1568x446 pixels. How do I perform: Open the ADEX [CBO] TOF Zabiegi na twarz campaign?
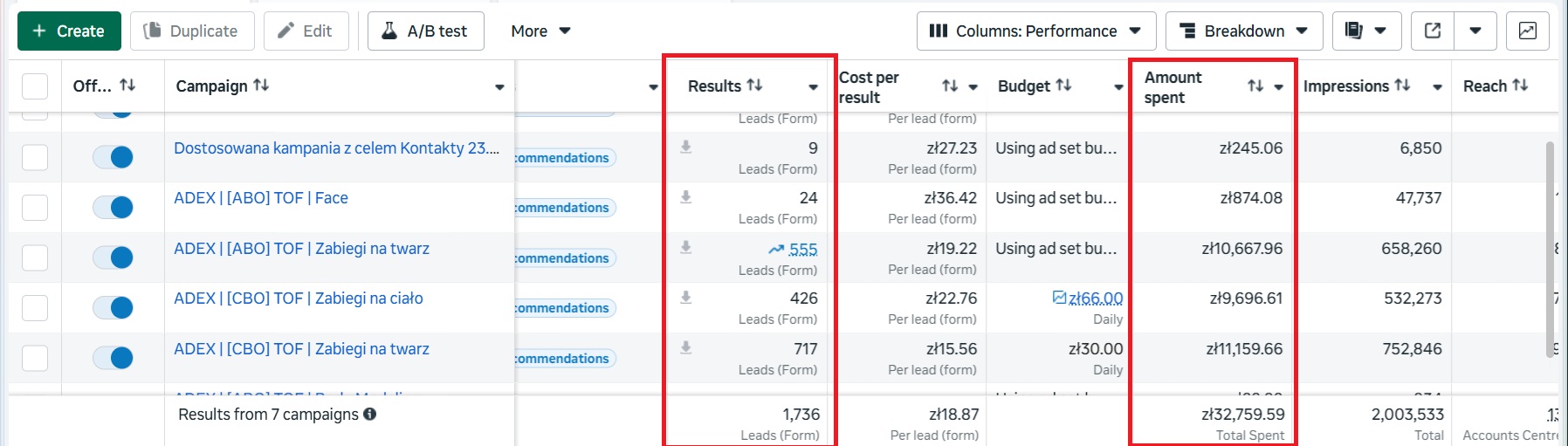[301, 349]
